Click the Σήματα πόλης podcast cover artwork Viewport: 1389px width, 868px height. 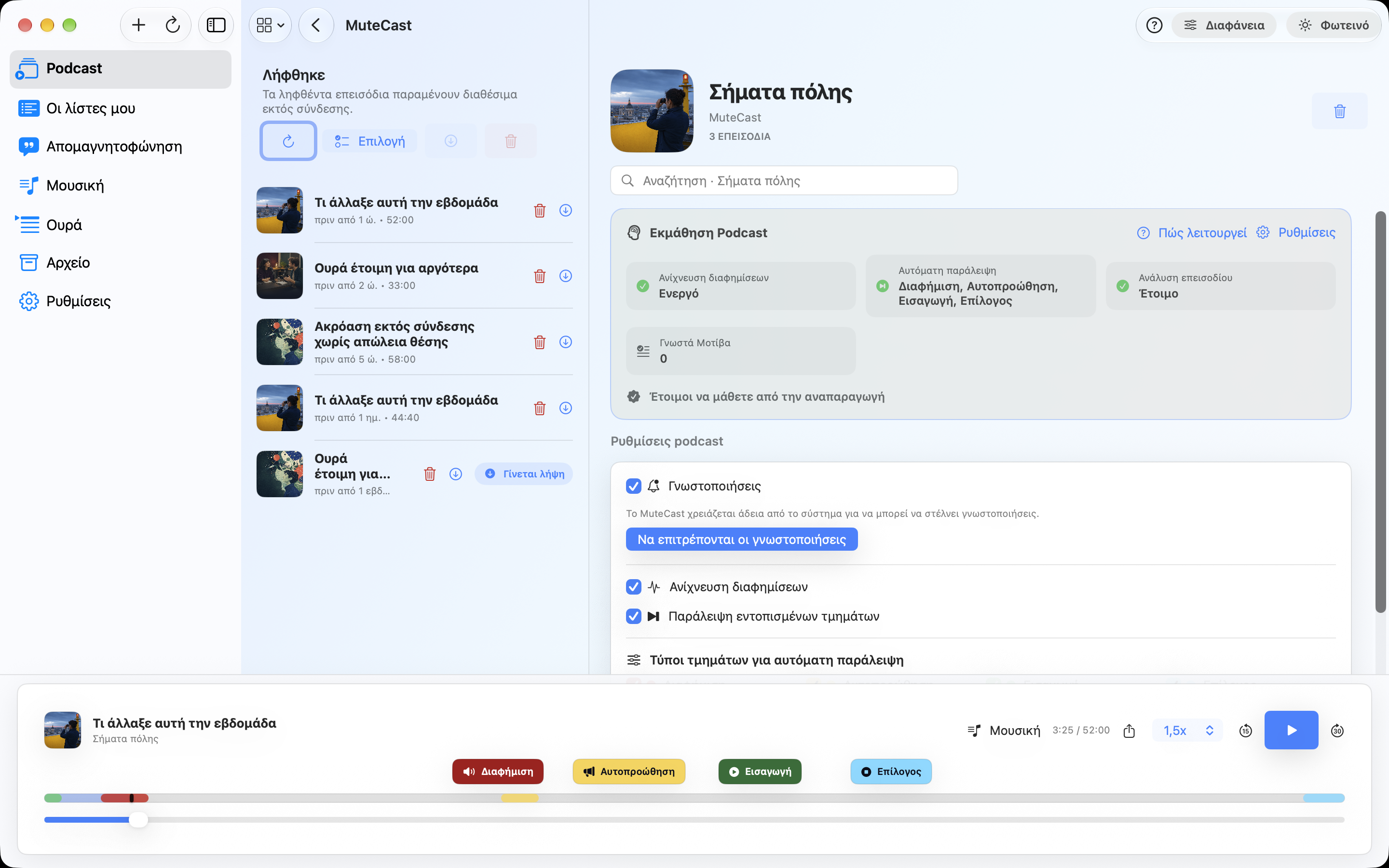(x=652, y=111)
